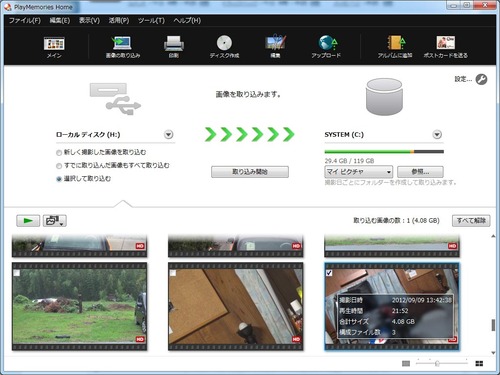
Task: Click the 画像を取り込みます。 message text
Action: (248, 95)
